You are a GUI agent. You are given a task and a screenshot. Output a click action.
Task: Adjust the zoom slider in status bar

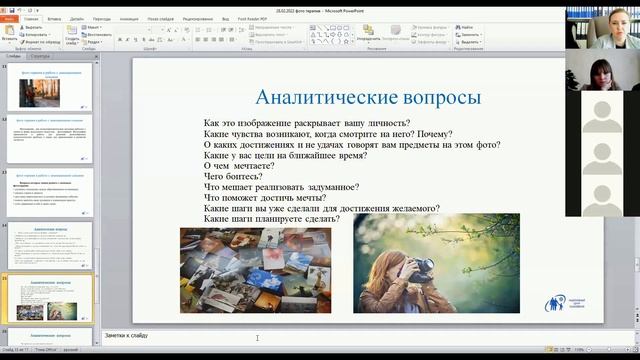(608, 350)
